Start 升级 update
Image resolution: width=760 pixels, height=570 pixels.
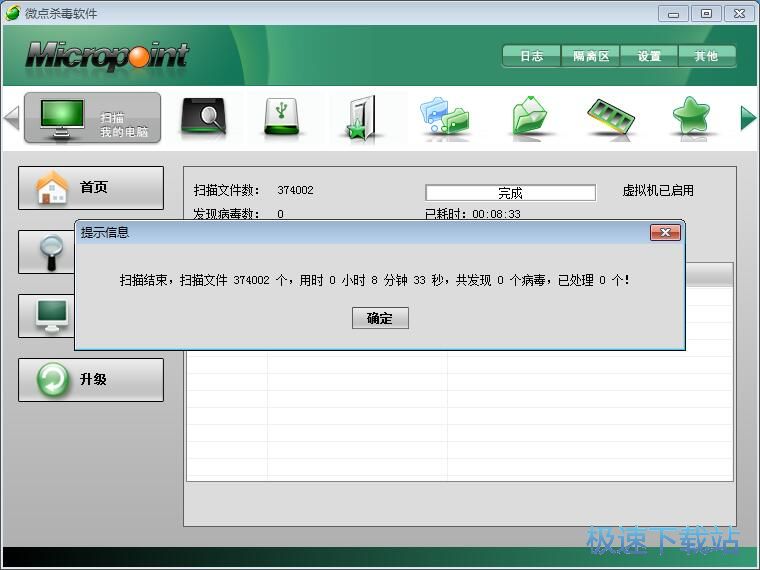[x=91, y=380]
